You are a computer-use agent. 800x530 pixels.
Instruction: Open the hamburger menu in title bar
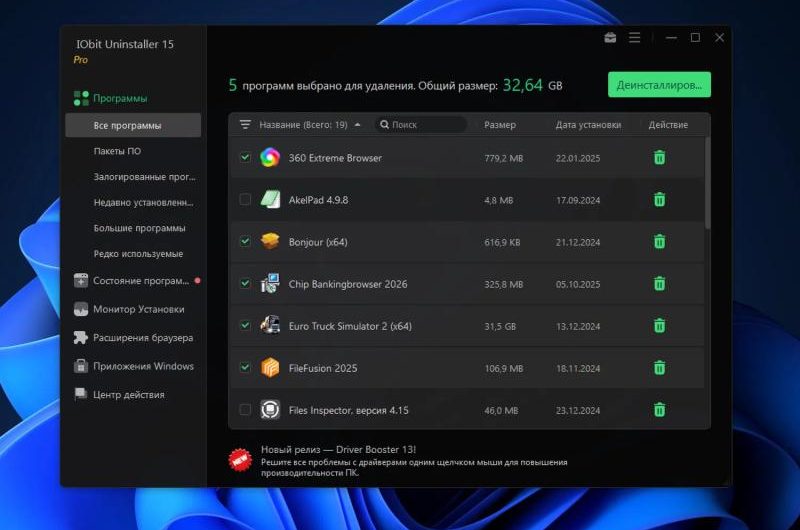[x=634, y=38]
